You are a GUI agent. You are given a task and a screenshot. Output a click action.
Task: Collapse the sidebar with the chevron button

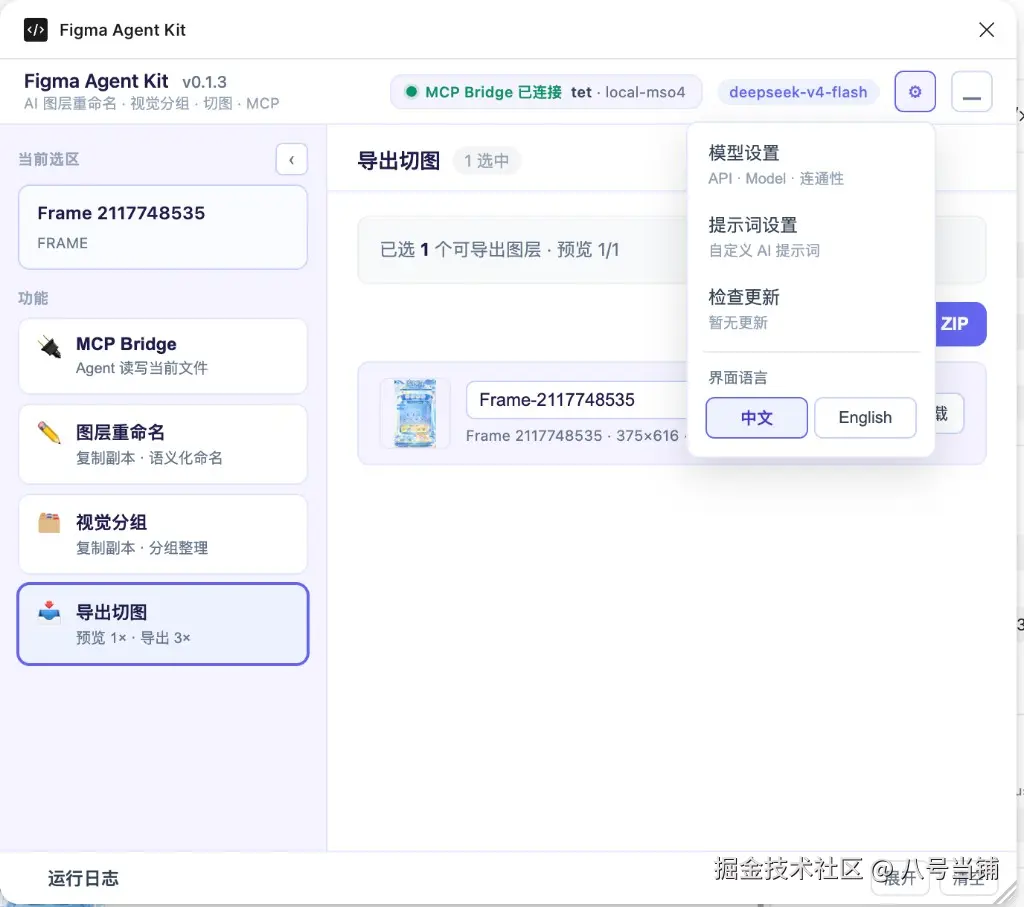pos(291,159)
